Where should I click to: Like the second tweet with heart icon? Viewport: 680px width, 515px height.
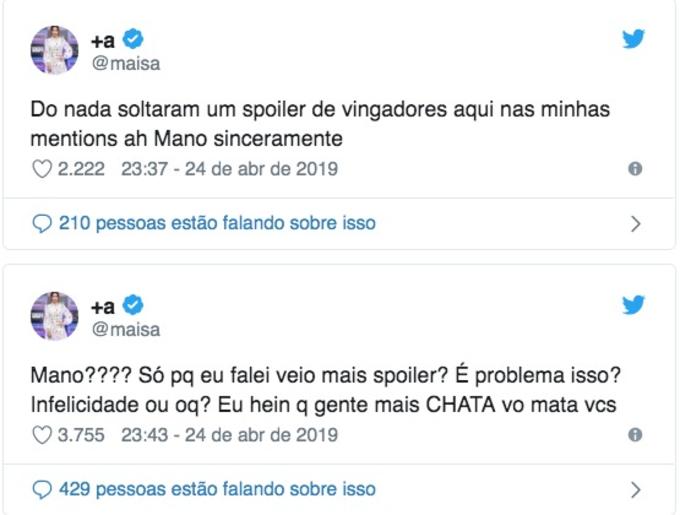(42, 436)
